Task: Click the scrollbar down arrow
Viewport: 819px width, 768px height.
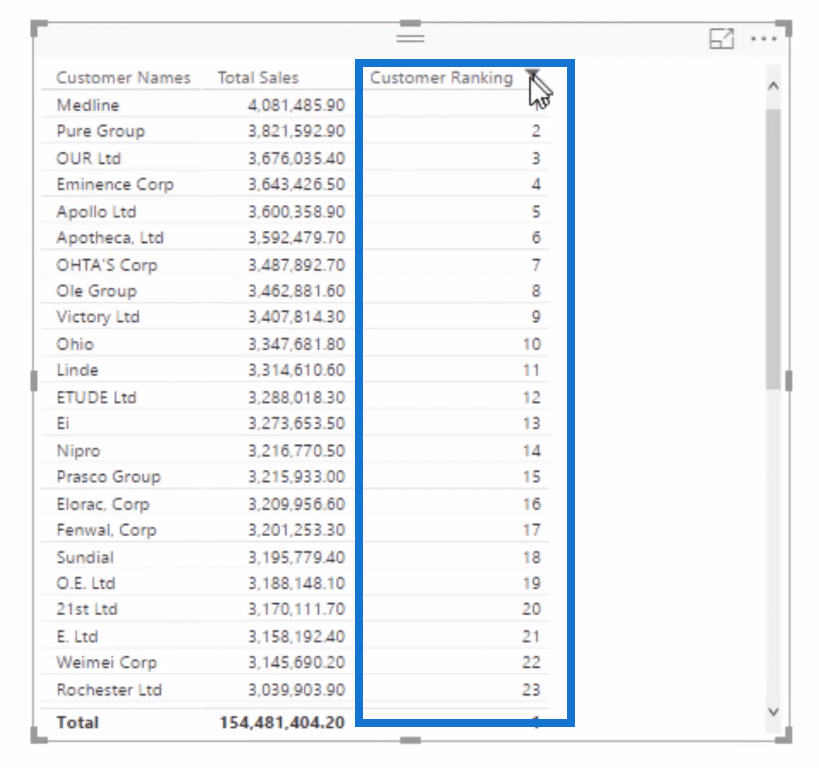Action: [774, 711]
